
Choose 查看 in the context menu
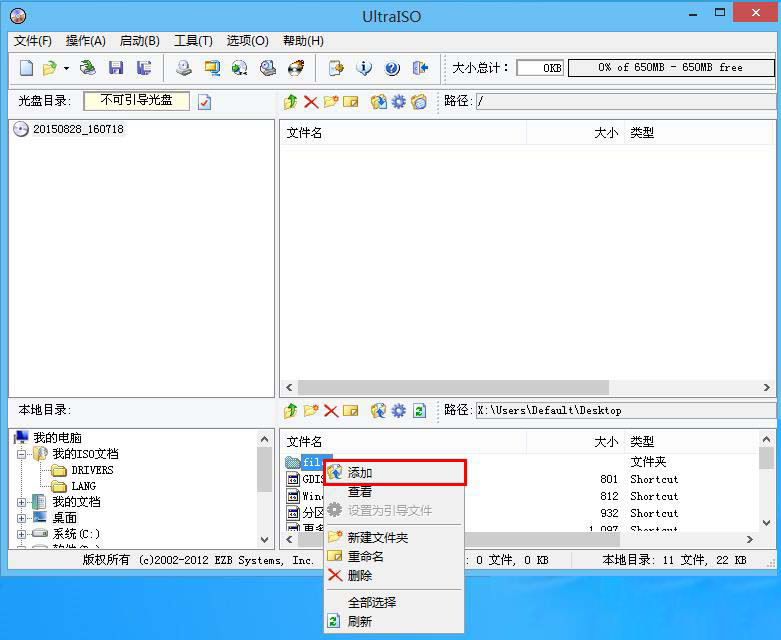click(x=393, y=492)
